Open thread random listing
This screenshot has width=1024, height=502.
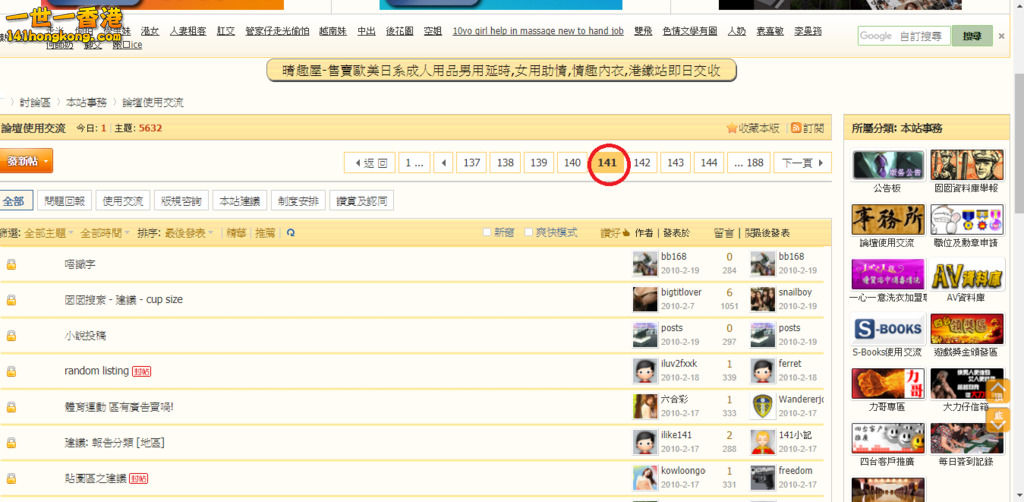(97, 371)
